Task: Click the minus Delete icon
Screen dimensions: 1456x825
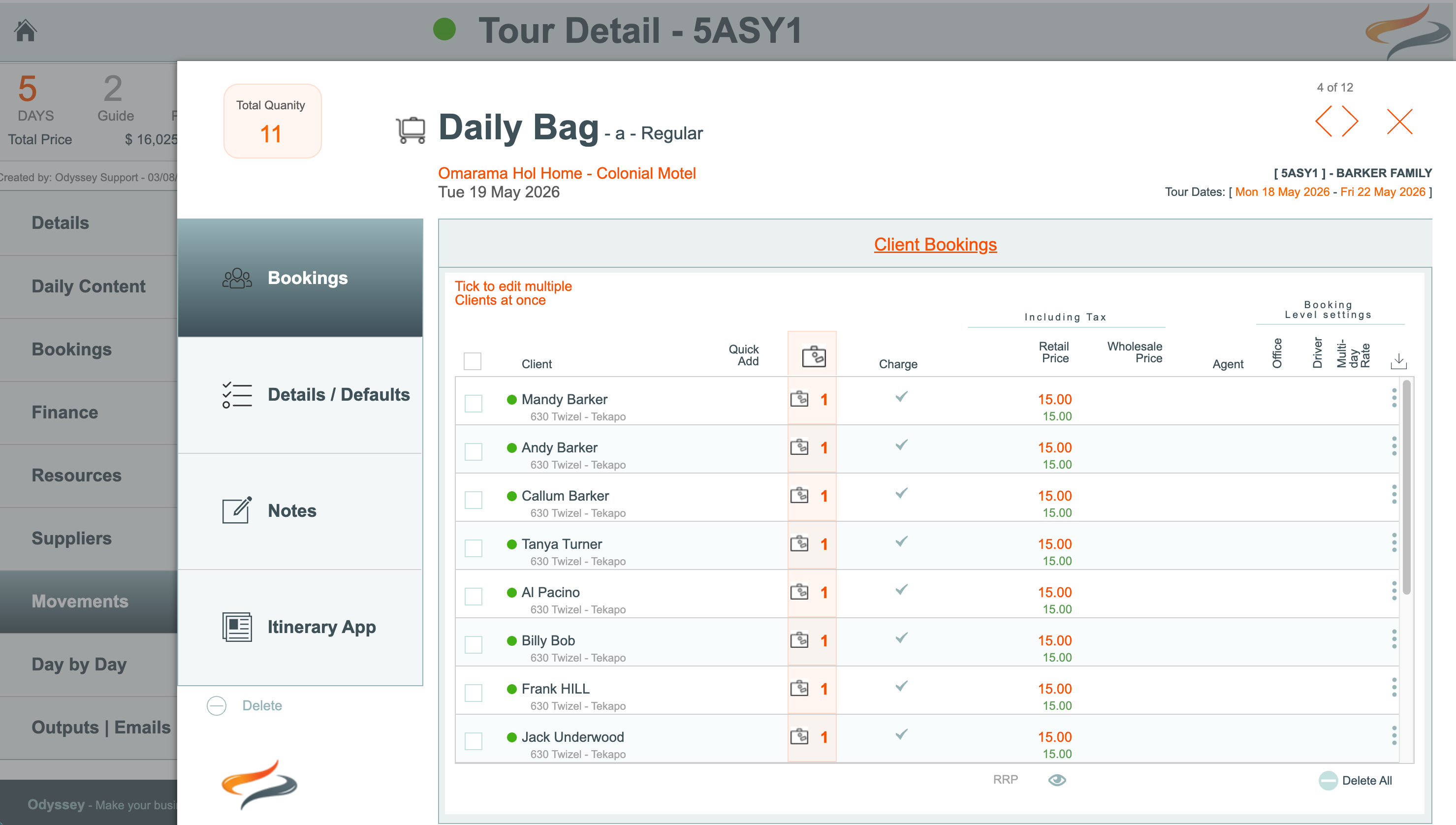Action: pos(217,705)
